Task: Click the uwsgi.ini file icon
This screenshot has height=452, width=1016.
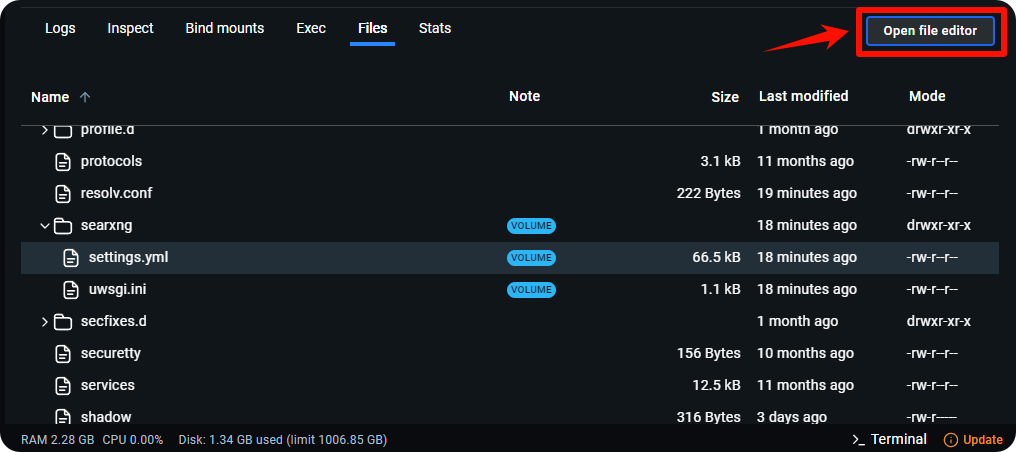Action: coord(71,289)
